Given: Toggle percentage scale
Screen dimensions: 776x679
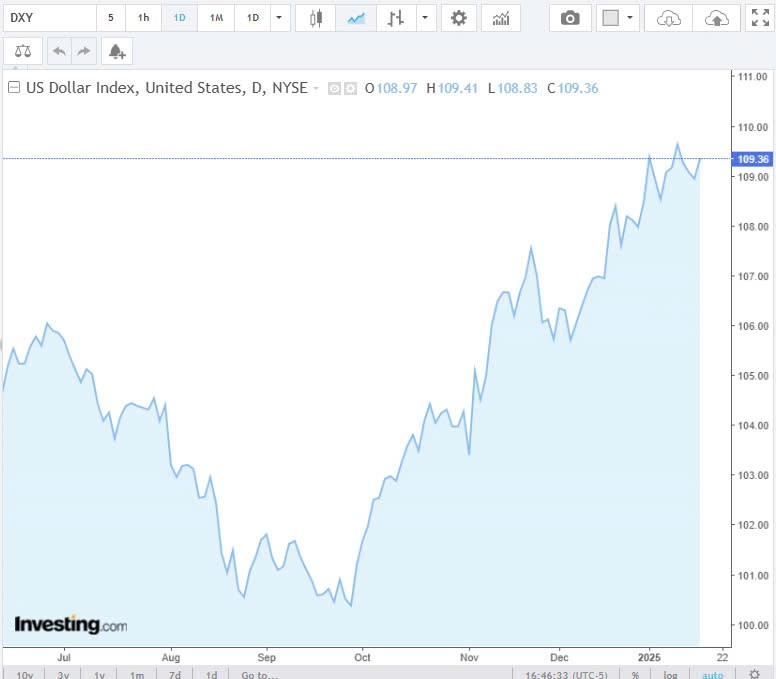Looking at the screenshot, I should (x=635, y=675).
